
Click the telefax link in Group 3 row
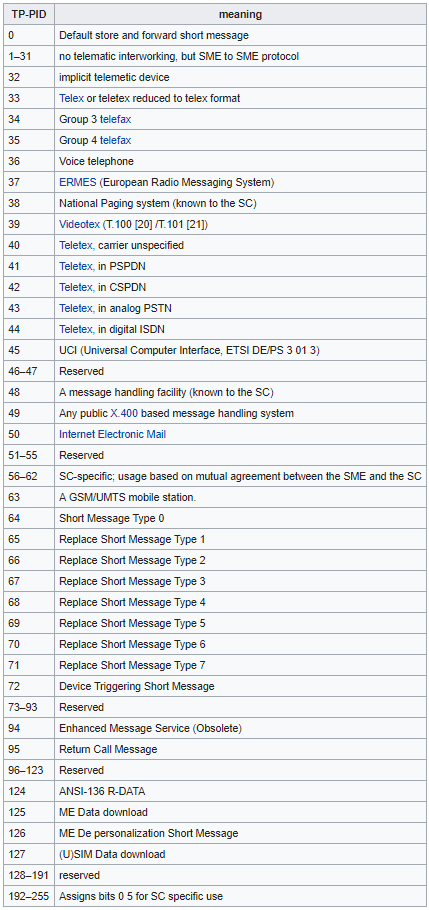pyautogui.click(x=116, y=120)
